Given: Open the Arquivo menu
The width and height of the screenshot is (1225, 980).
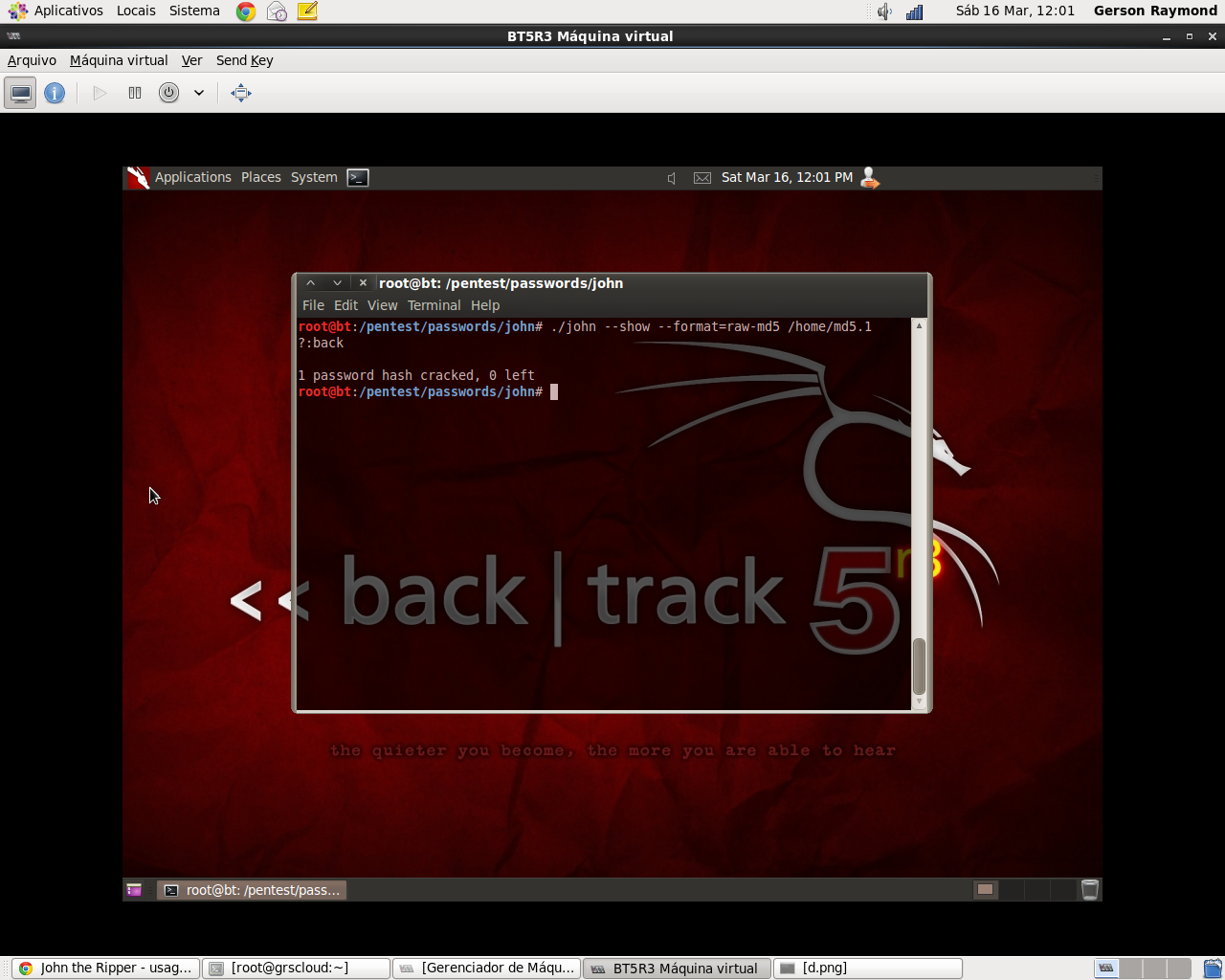Looking at the screenshot, I should [x=32, y=60].
